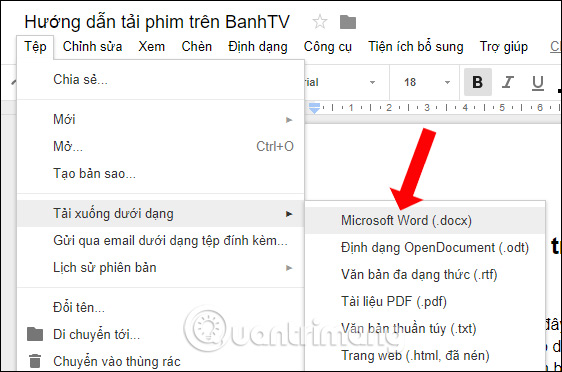562x372 pixels.
Task: Toggle underline with the U icon
Action: point(538,82)
